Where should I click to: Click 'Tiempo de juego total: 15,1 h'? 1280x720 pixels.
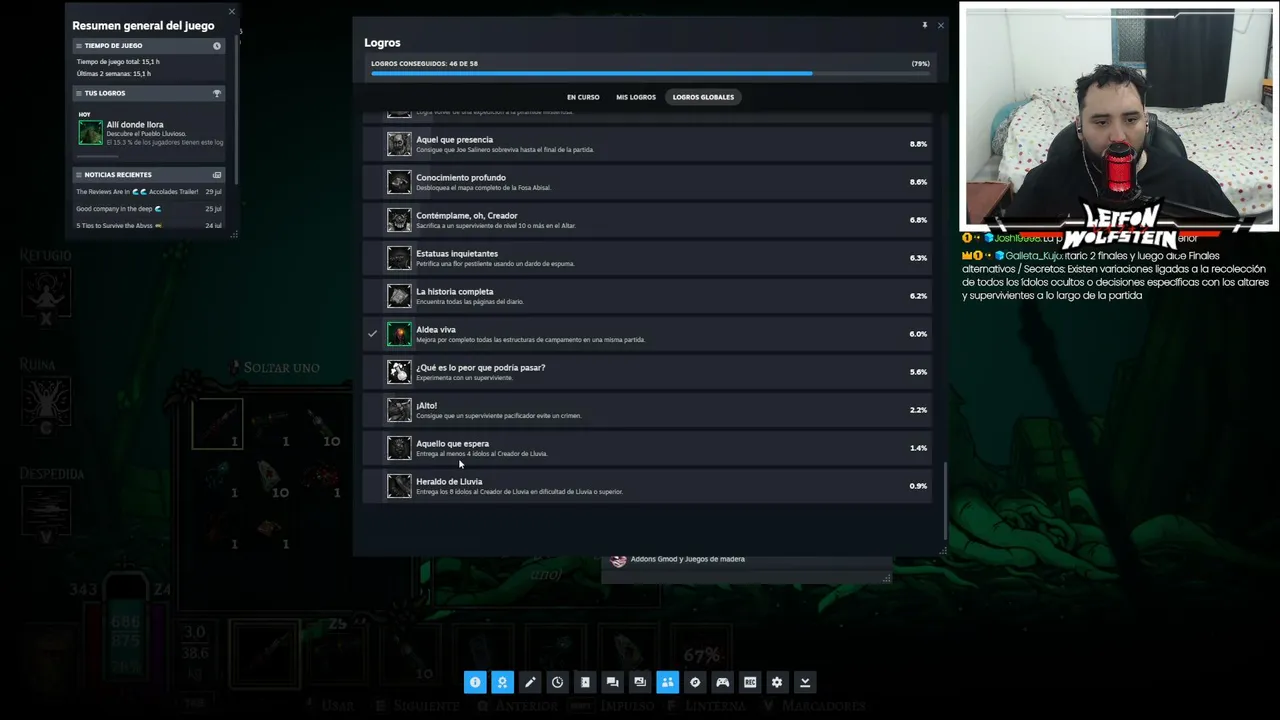click(118, 62)
